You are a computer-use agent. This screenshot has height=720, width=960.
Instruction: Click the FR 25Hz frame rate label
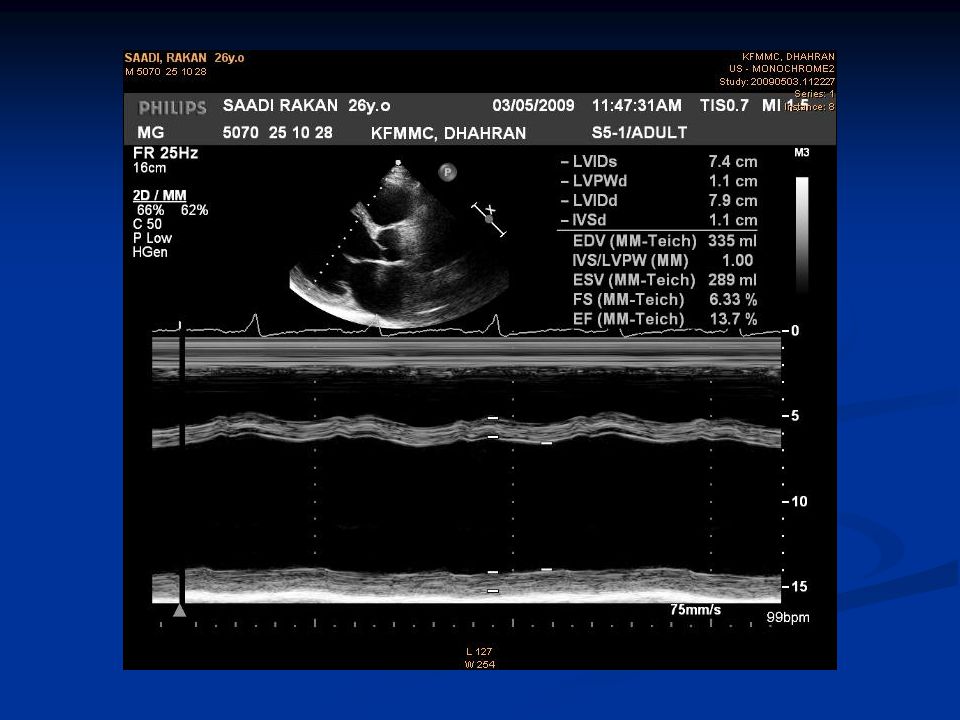(165, 153)
